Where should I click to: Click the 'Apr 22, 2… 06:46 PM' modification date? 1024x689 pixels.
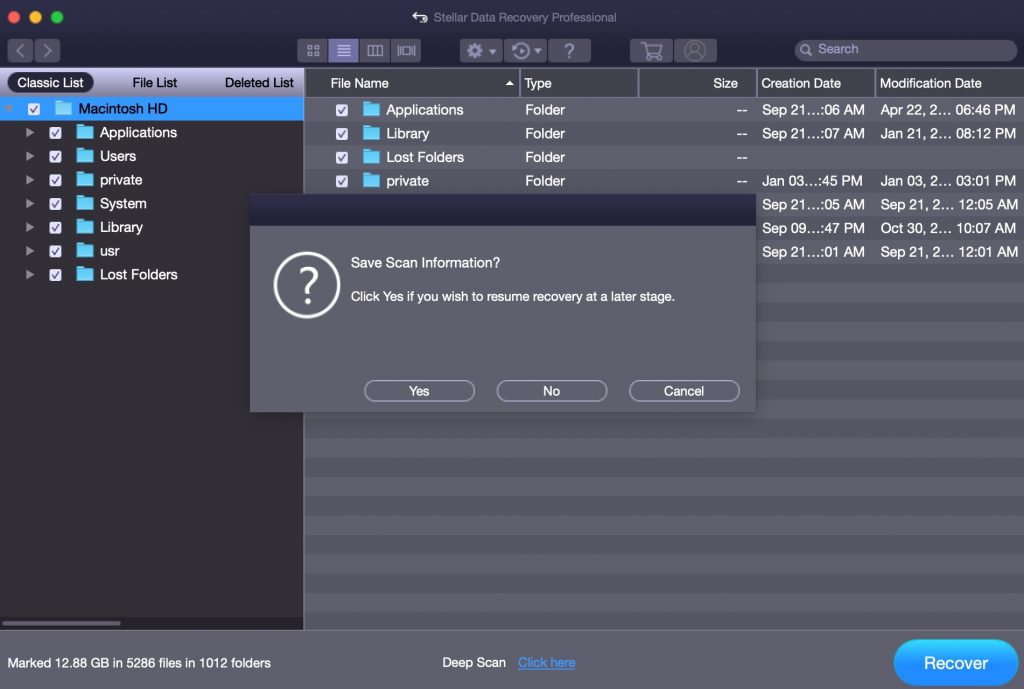pos(948,110)
